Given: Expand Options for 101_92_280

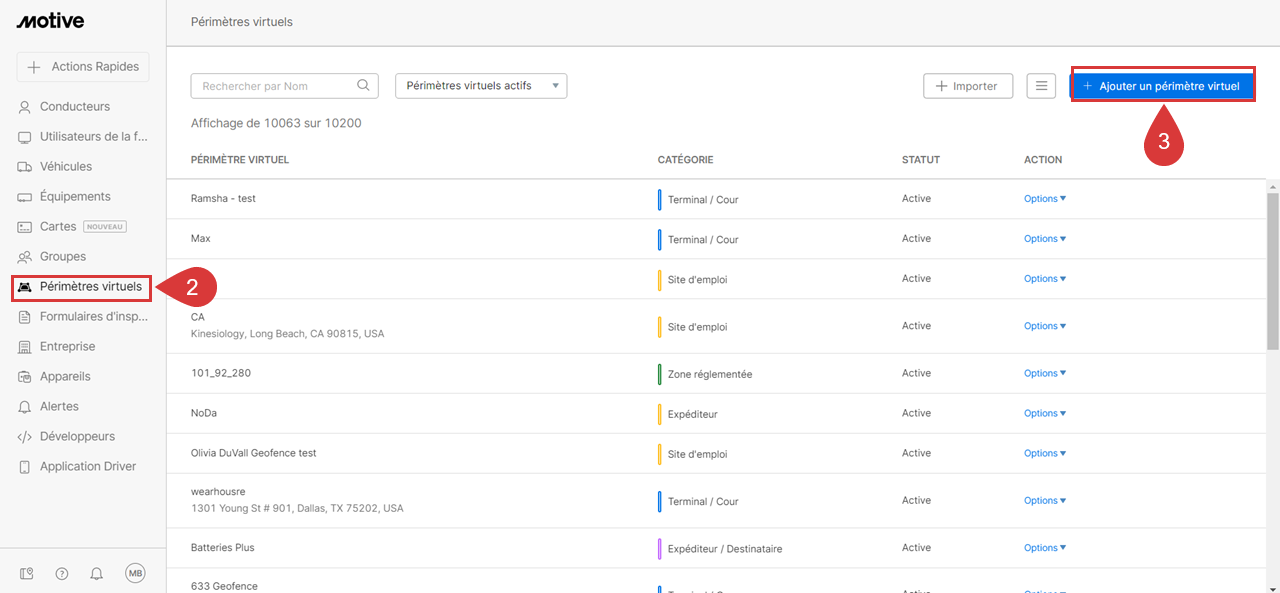Looking at the screenshot, I should [x=1044, y=373].
